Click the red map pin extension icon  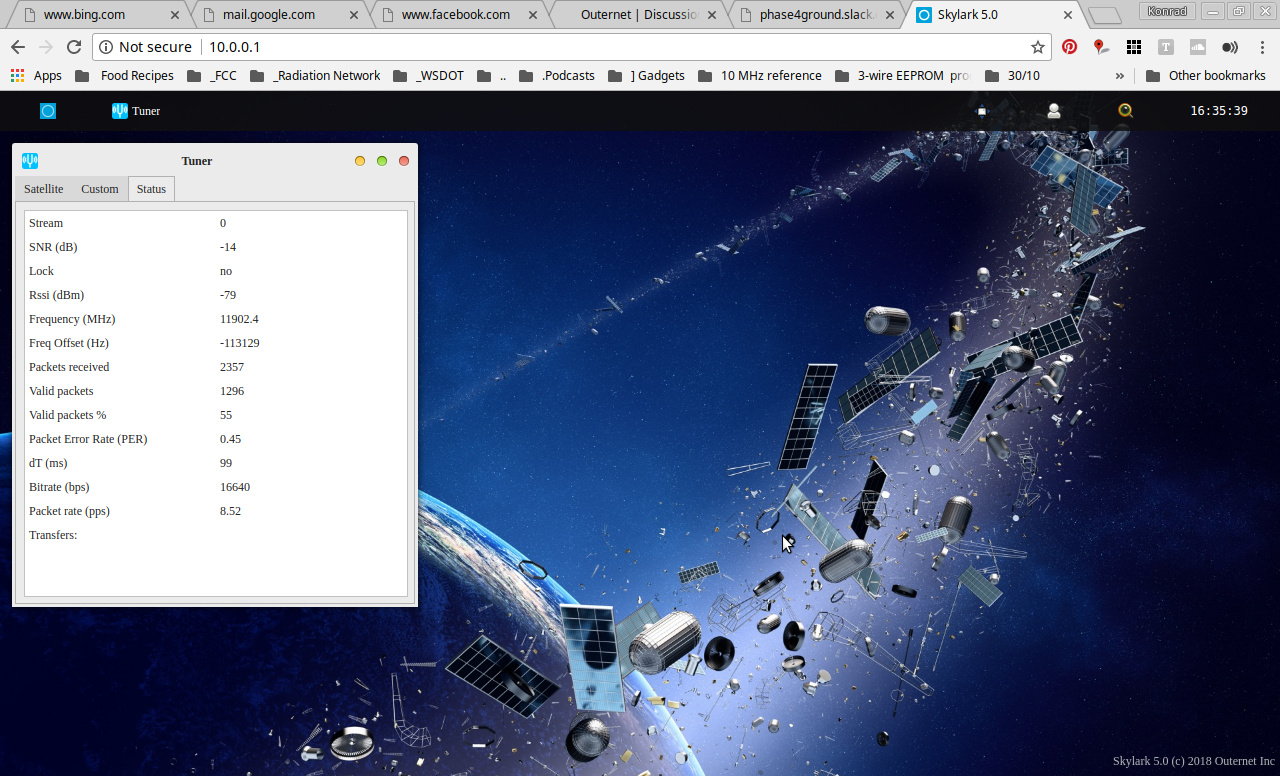[1100, 47]
